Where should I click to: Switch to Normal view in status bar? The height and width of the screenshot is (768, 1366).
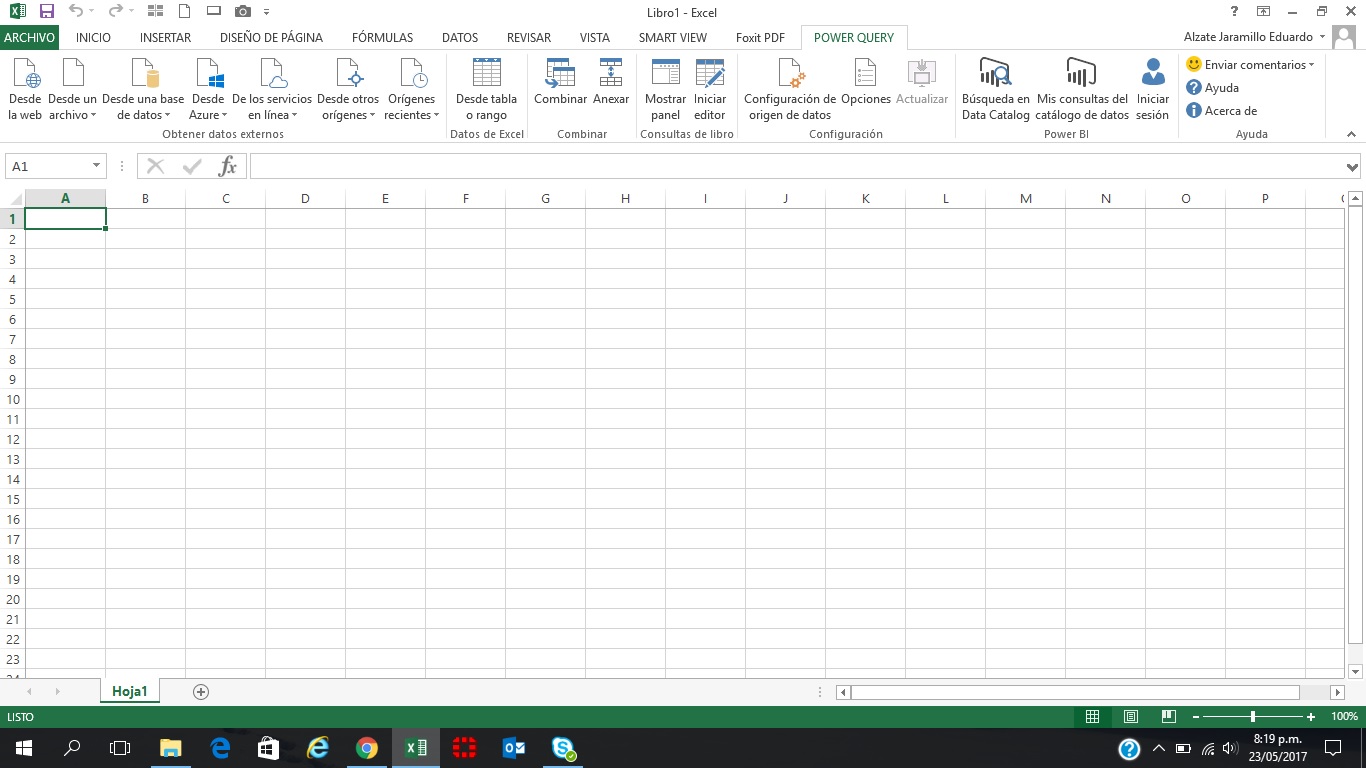(x=1093, y=717)
